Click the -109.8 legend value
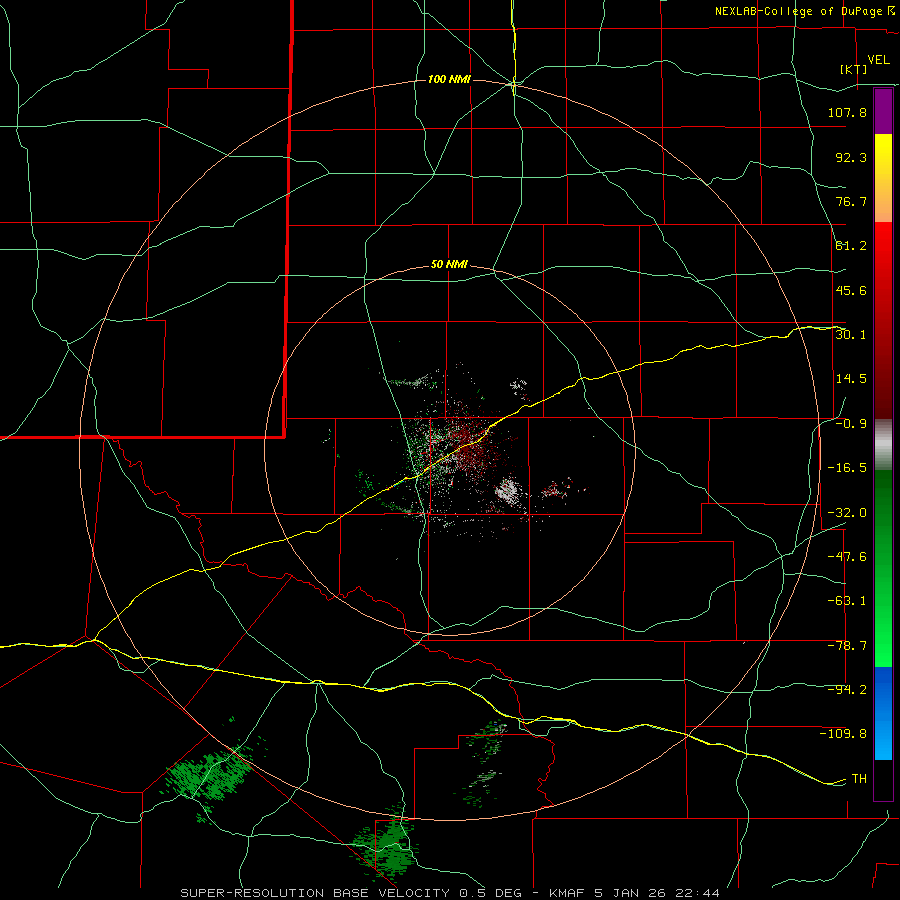Screen dimensions: 900x900 (843, 734)
